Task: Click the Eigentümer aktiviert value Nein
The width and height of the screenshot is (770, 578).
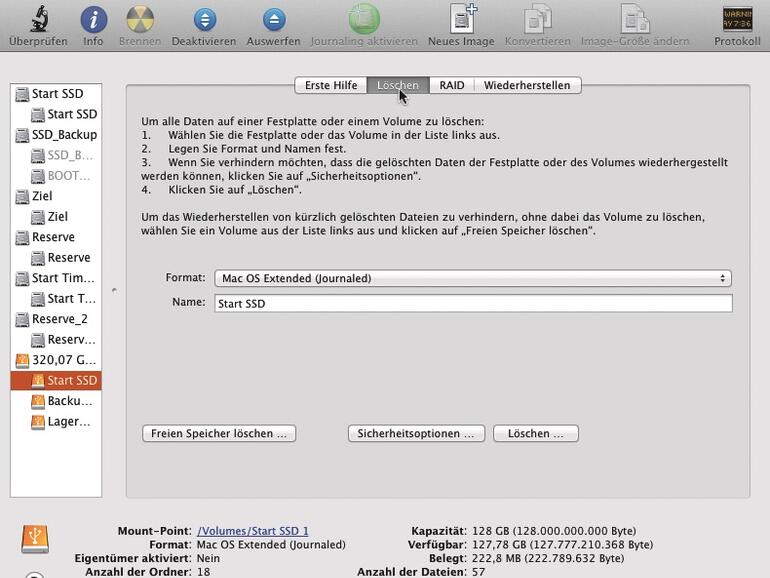Action: pyautogui.click(x=208, y=558)
